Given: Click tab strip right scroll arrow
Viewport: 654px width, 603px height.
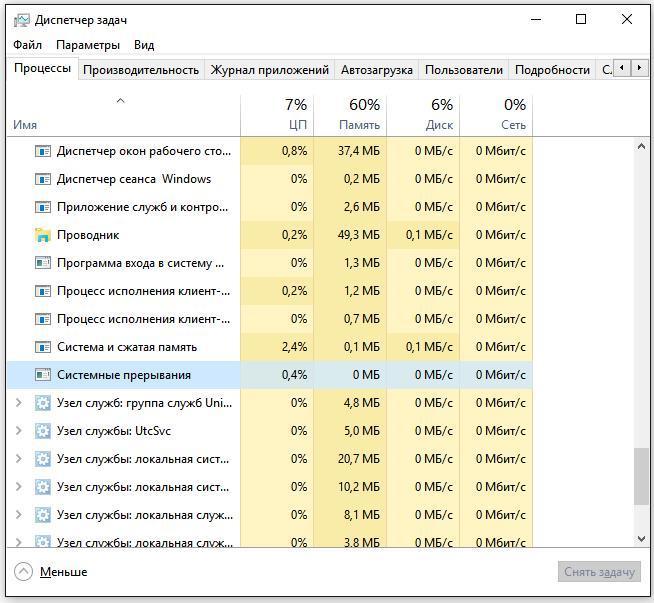Looking at the screenshot, I should pyautogui.click(x=639, y=67).
